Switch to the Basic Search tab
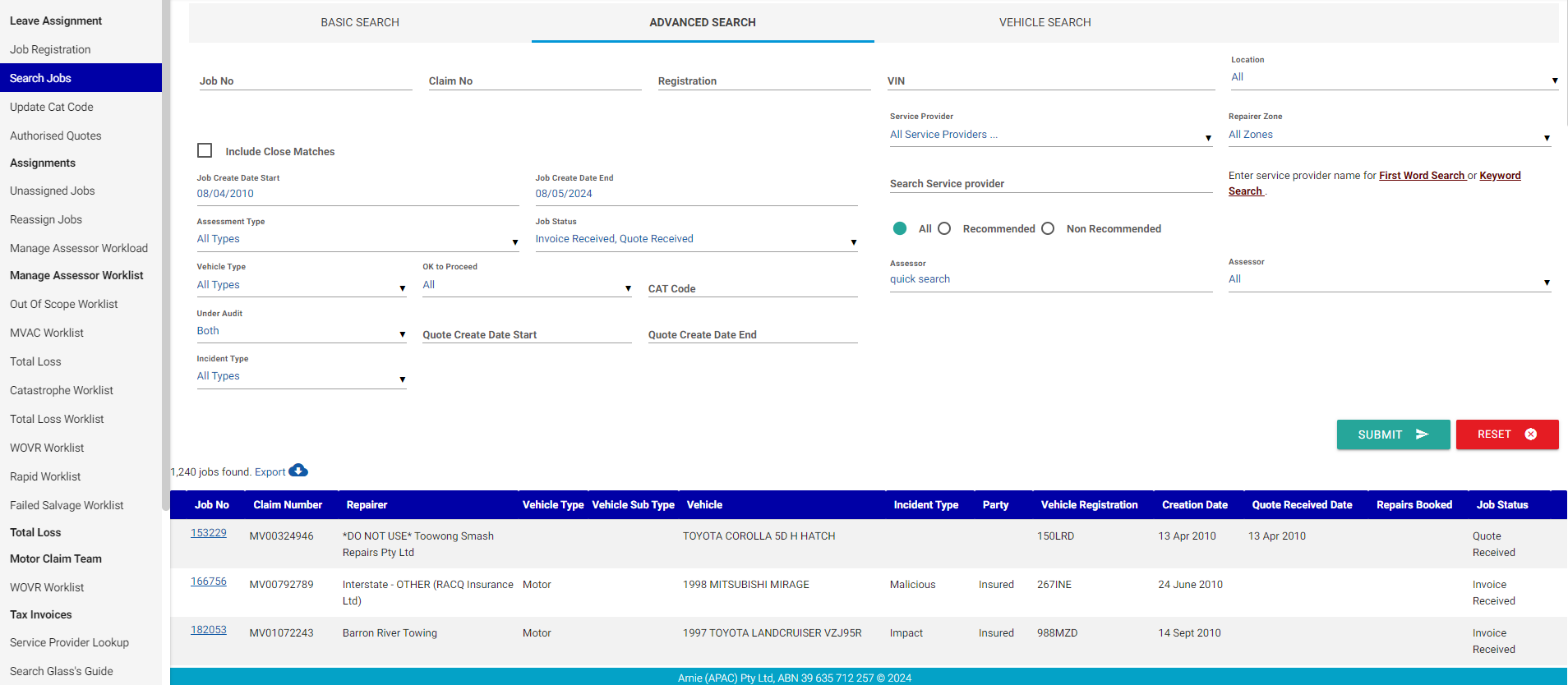This screenshot has height=685, width=1568. click(360, 22)
